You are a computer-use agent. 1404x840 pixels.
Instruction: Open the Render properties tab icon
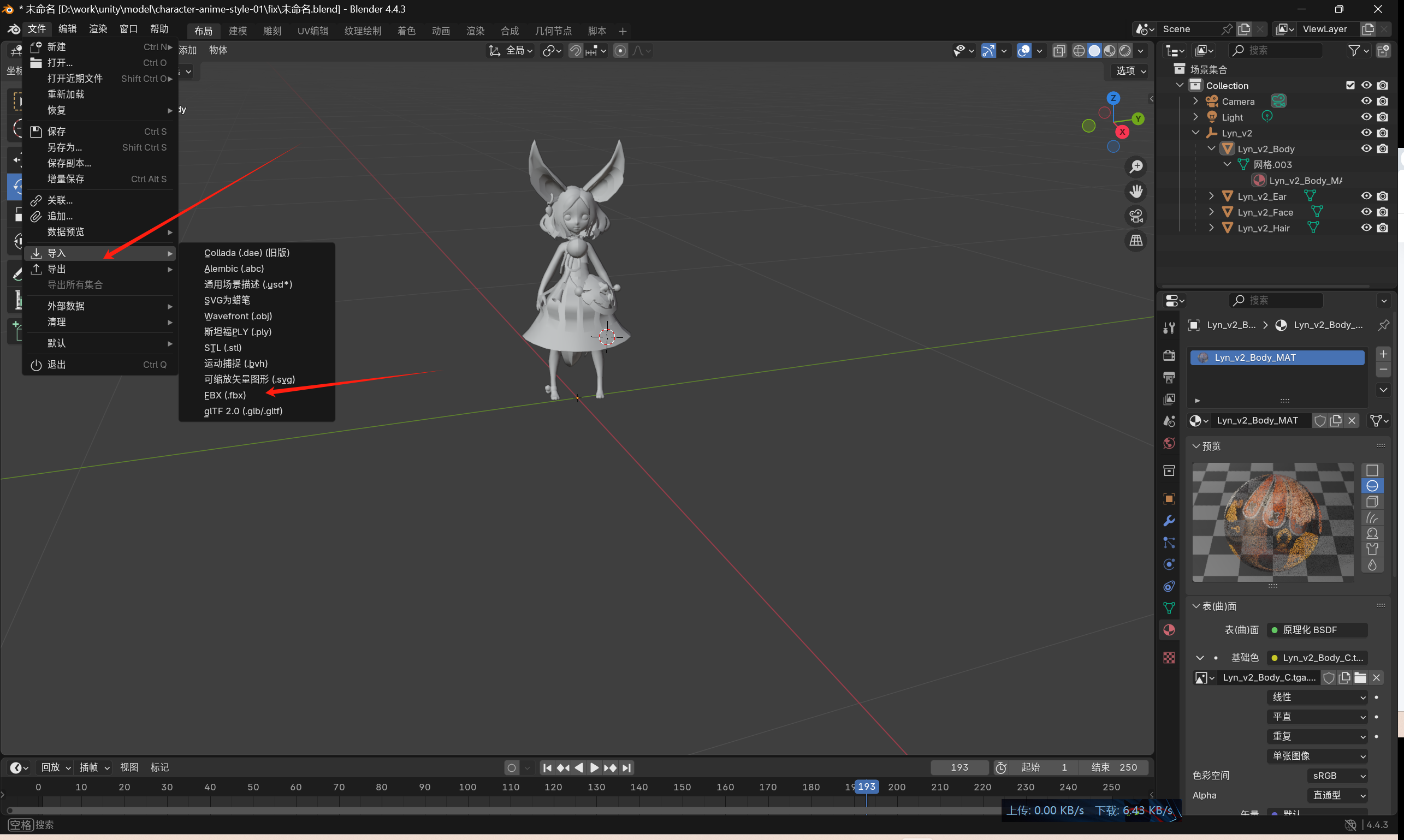point(1169,355)
